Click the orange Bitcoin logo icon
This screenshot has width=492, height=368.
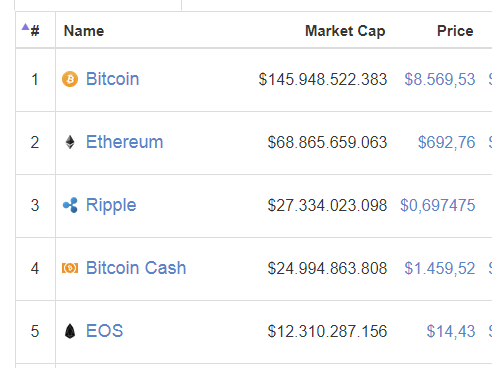click(70, 79)
